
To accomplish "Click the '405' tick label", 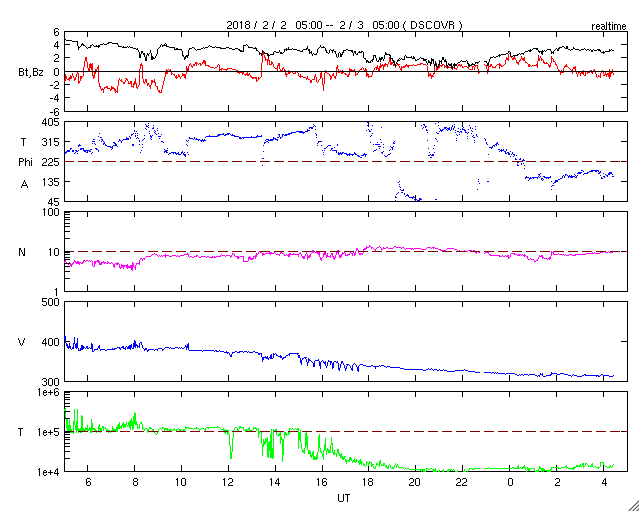I will (51, 122).
